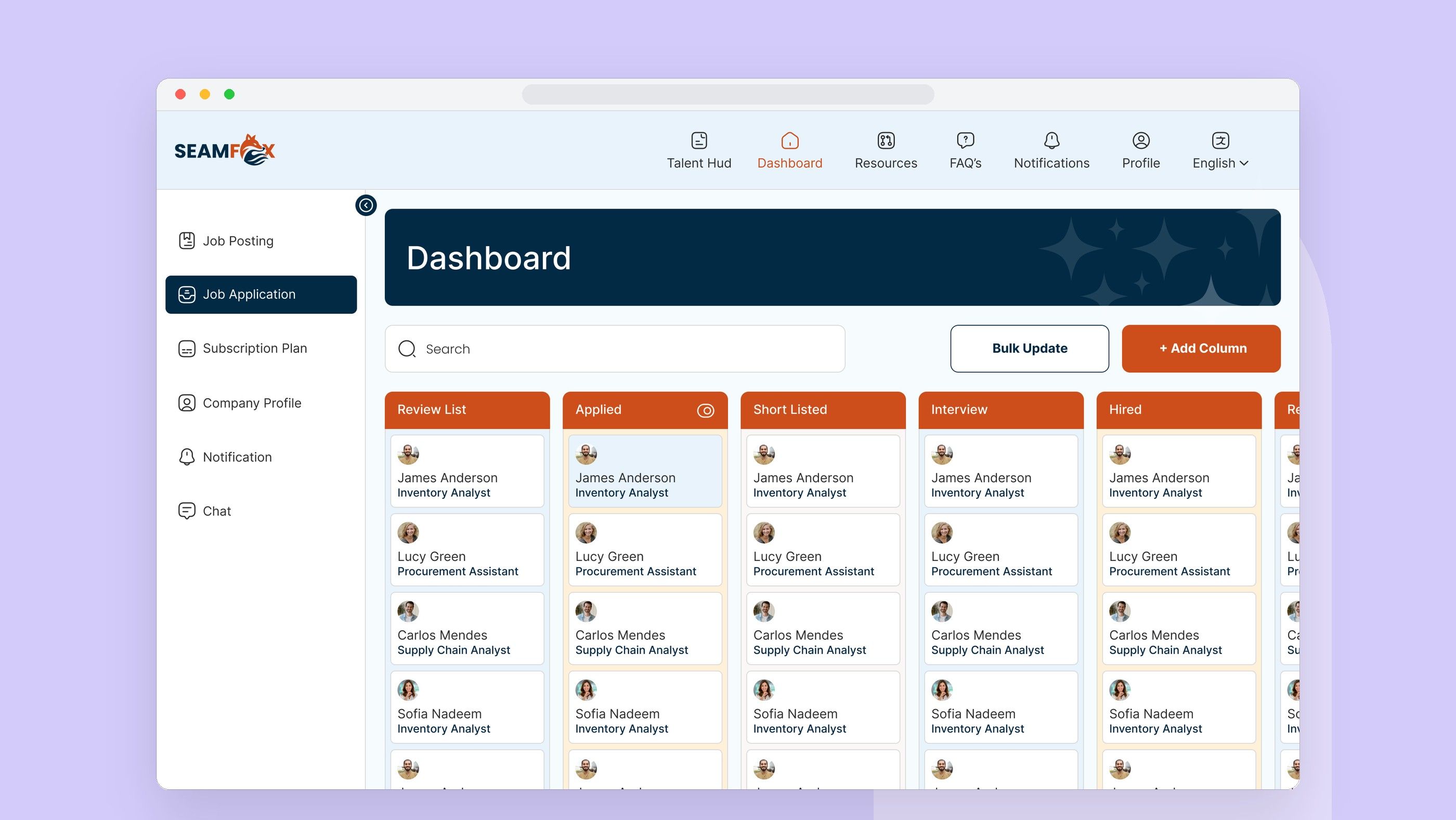The height and width of the screenshot is (820, 1456).
Task: Click the Bulk Update button
Action: pos(1029,349)
